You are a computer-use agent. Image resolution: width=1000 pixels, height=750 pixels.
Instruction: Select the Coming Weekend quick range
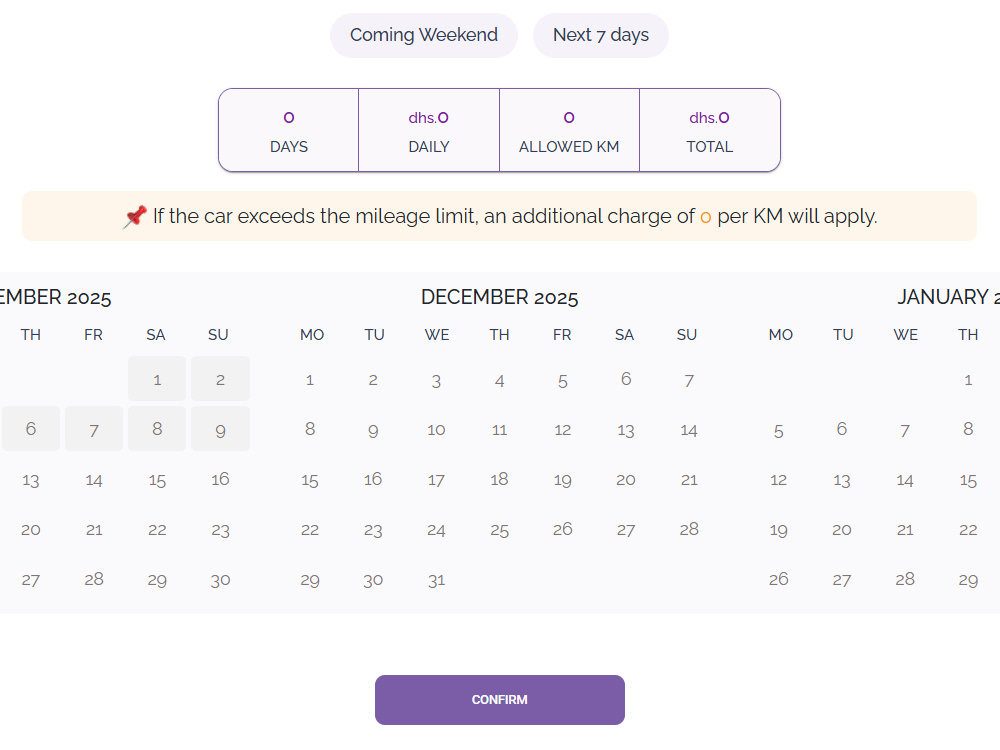(423, 35)
